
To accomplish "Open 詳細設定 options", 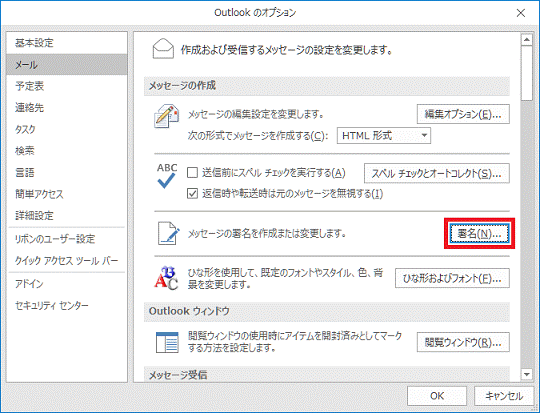I will pos(67,216).
